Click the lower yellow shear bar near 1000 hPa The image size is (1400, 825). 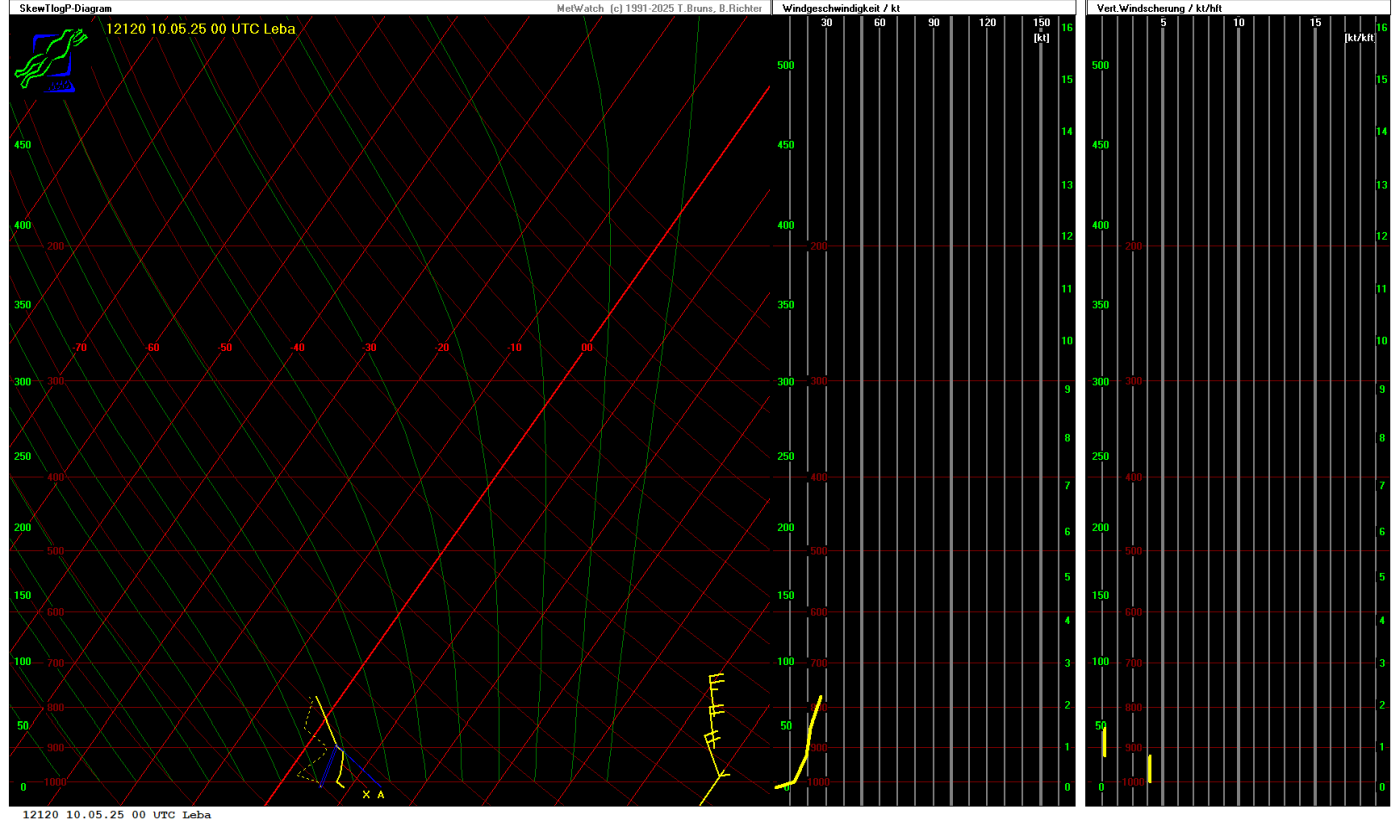click(1150, 768)
